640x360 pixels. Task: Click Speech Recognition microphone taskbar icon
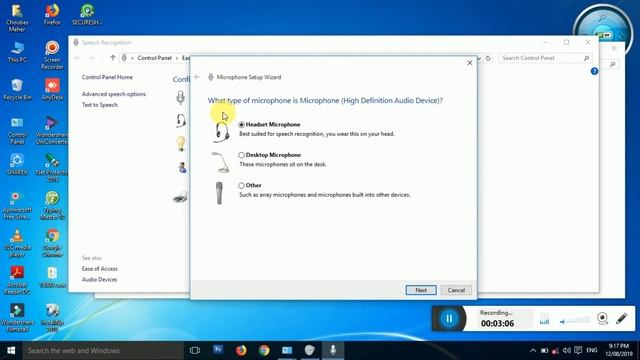tap(333, 350)
